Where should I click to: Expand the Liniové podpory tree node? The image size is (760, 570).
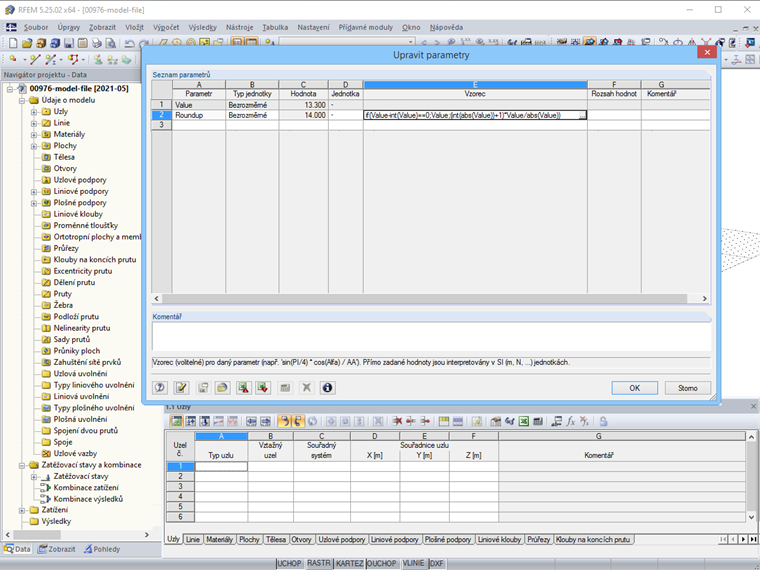coord(34,191)
